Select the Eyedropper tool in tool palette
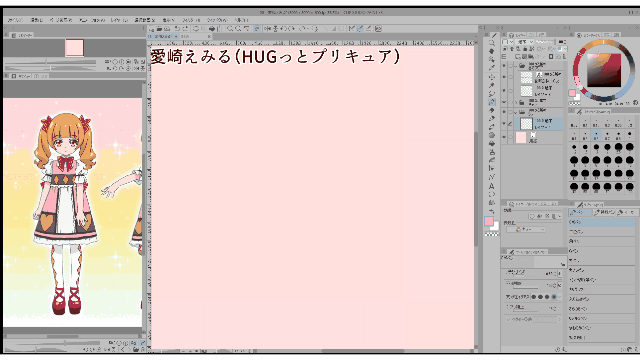 tap(492, 67)
